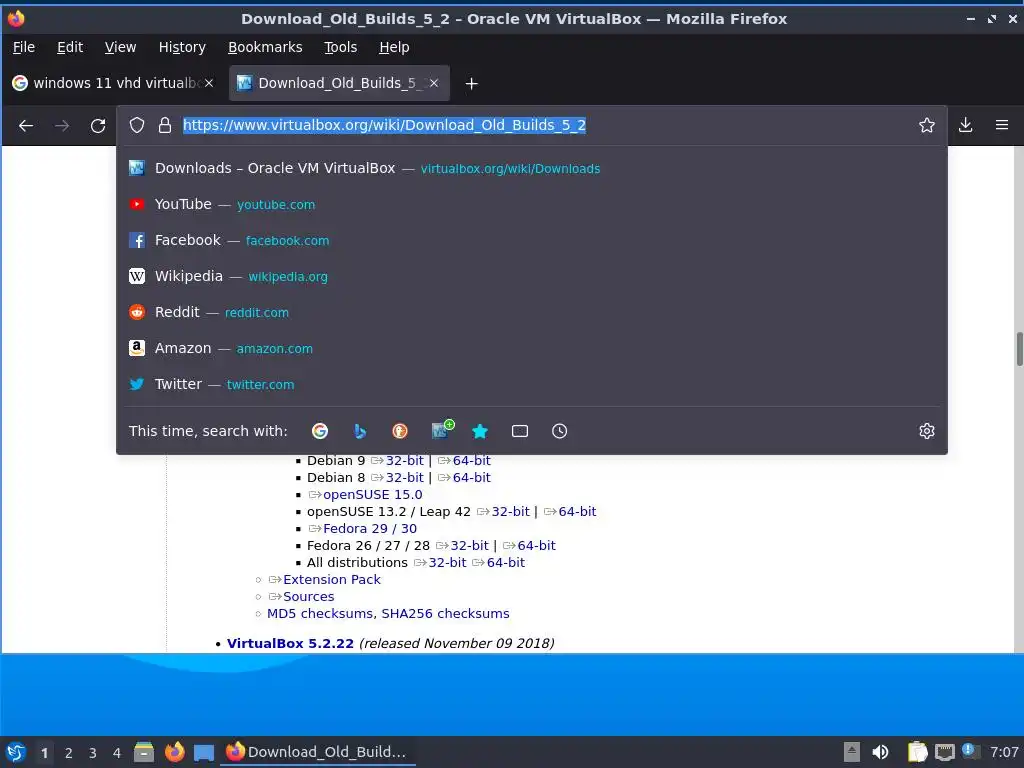Search with Bing this time
Viewport: 1024px width, 768px height.
360,431
